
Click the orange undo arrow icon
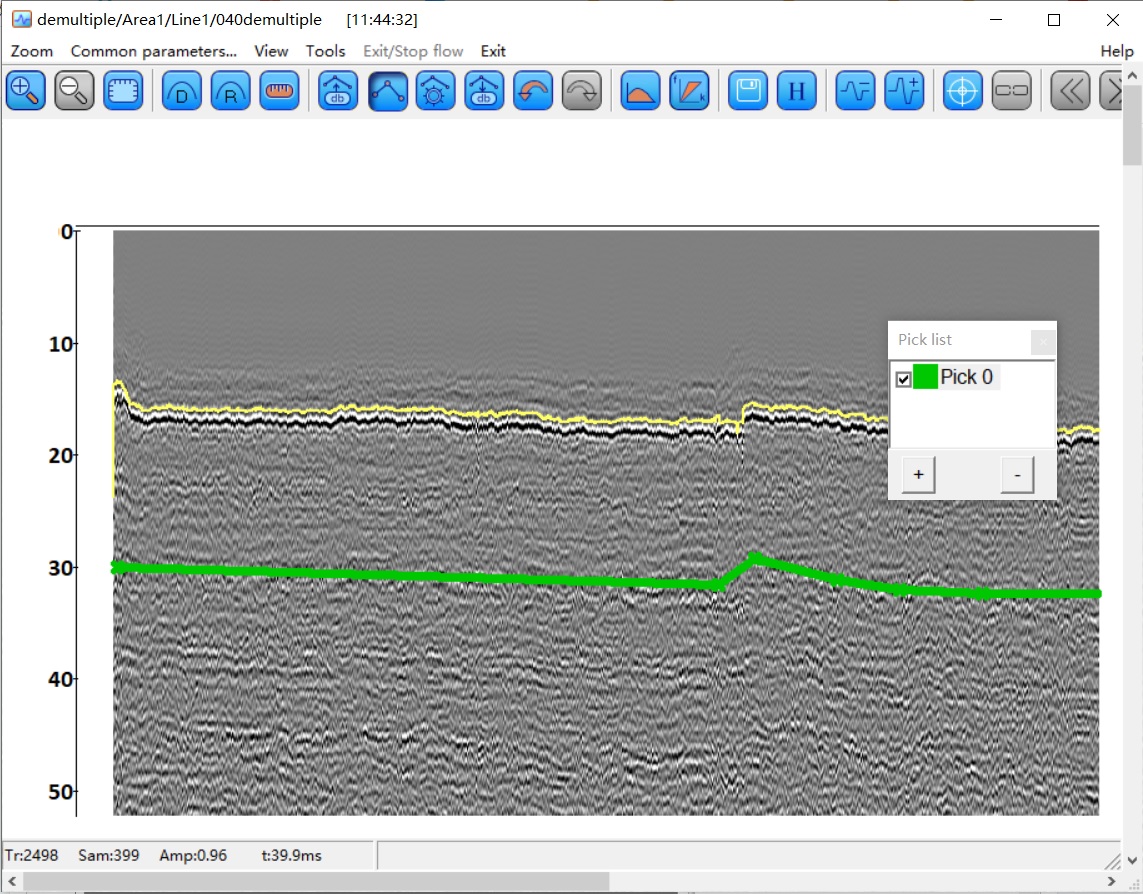tap(533, 91)
